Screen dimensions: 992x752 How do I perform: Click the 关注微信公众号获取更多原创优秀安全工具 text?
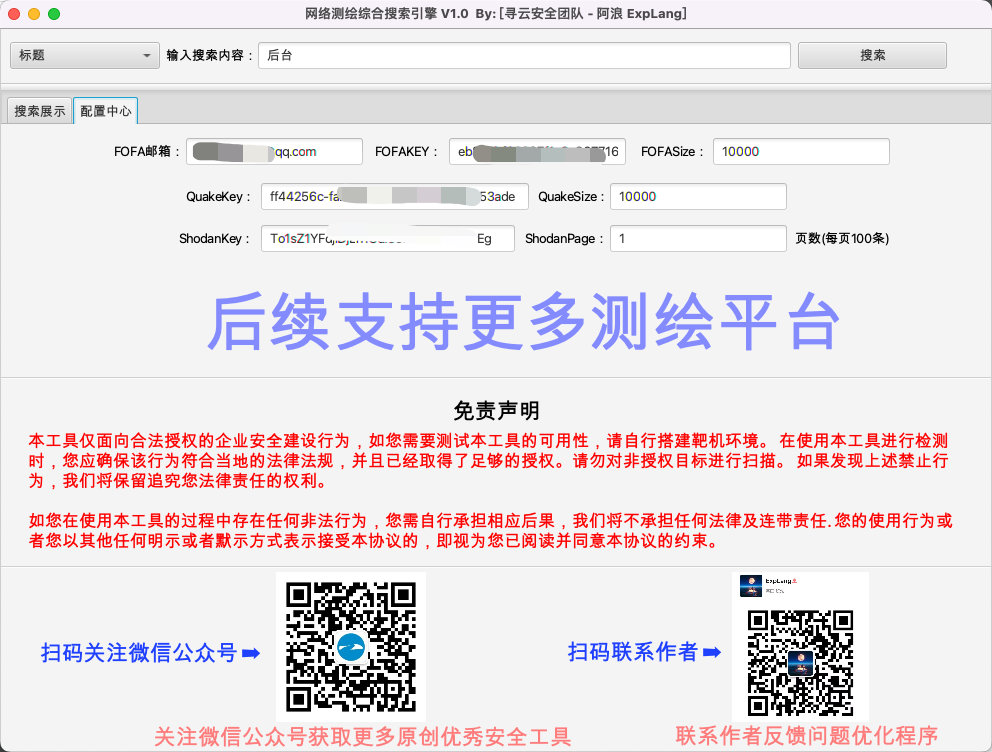click(x=363, y=737)
